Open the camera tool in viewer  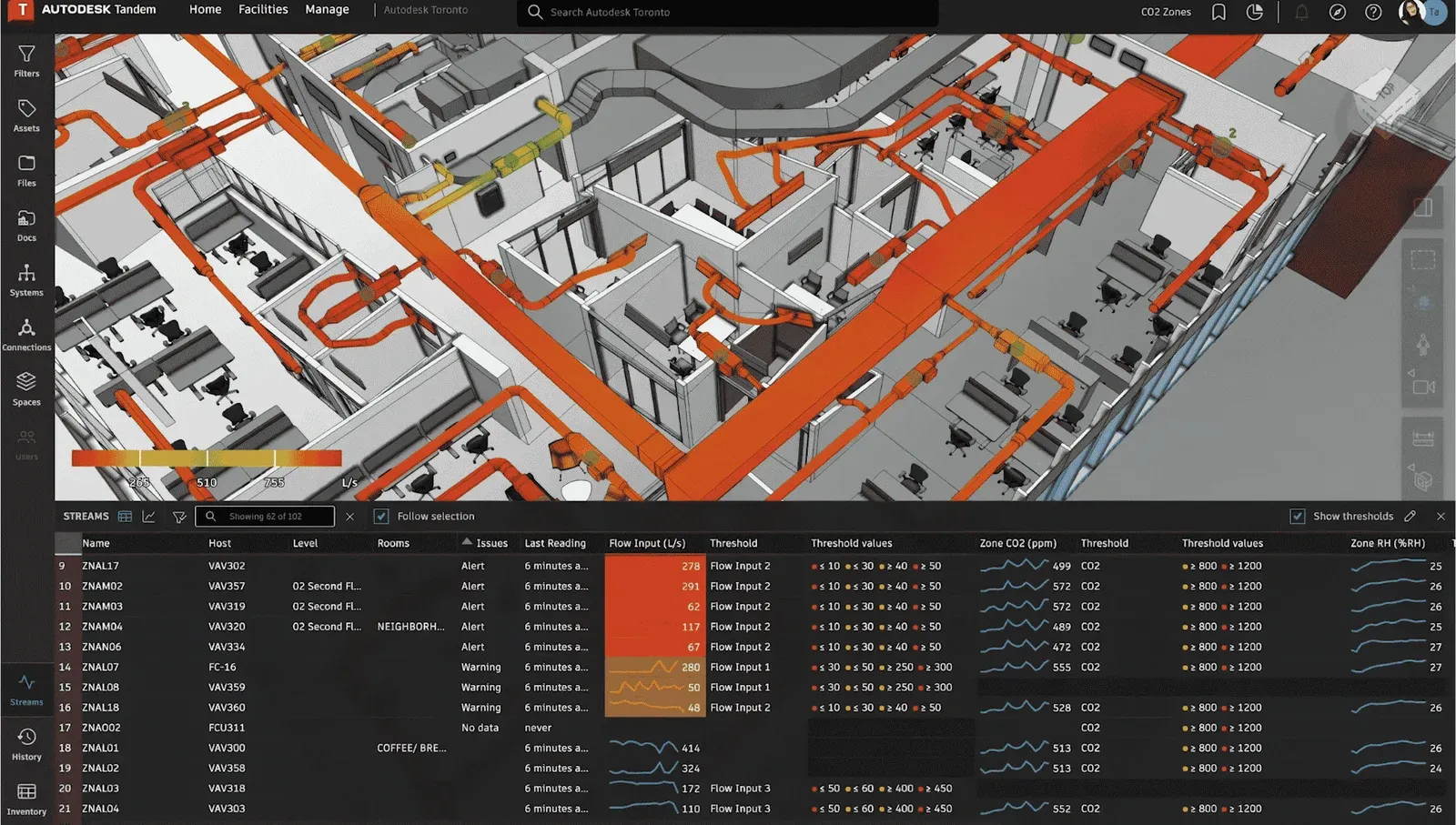(x=1423, y=387)
